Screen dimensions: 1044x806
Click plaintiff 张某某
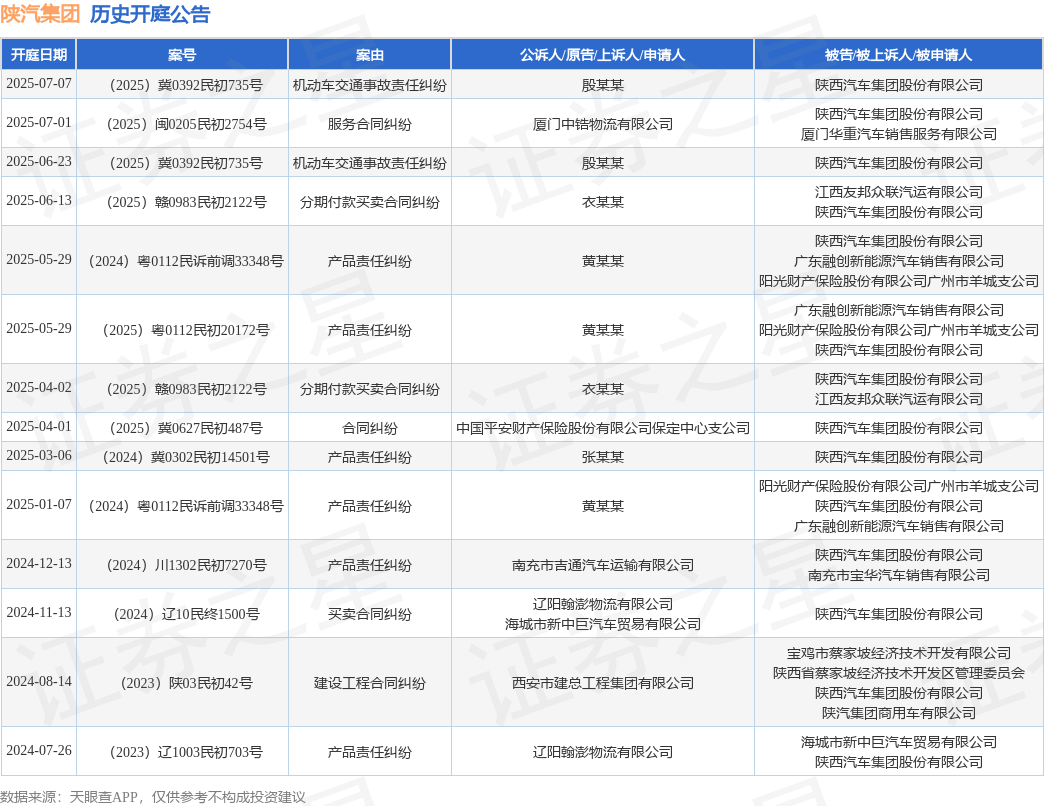(603, 457)
